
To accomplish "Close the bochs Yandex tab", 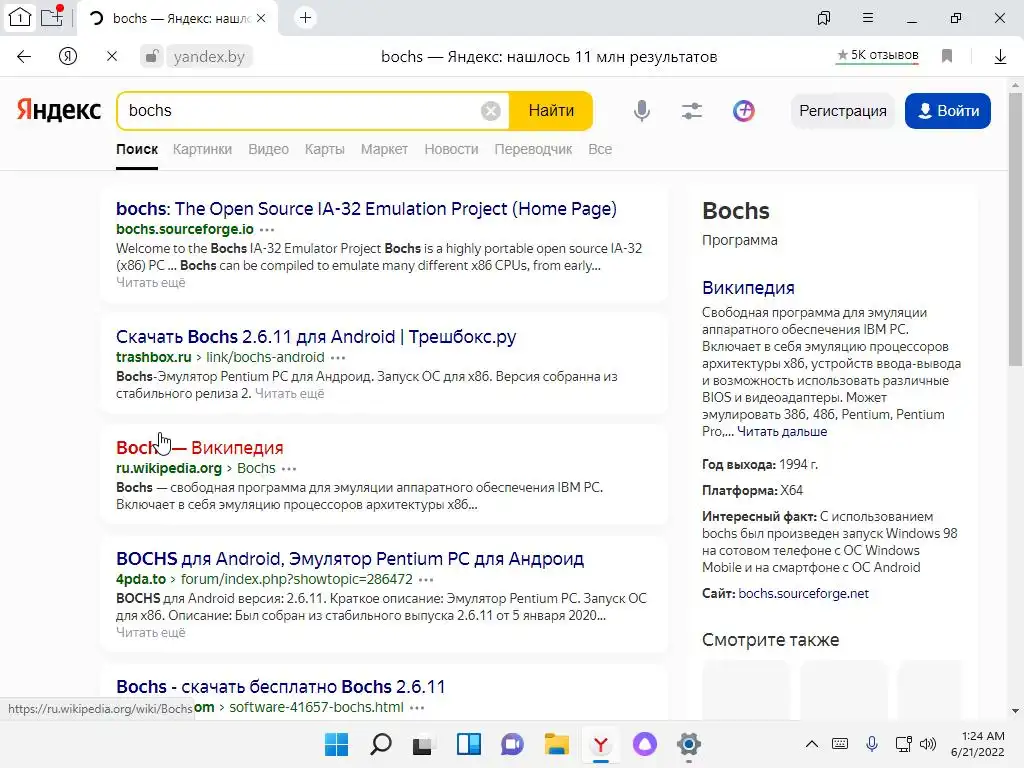I will pyautogui.click(x=261, y=18).
